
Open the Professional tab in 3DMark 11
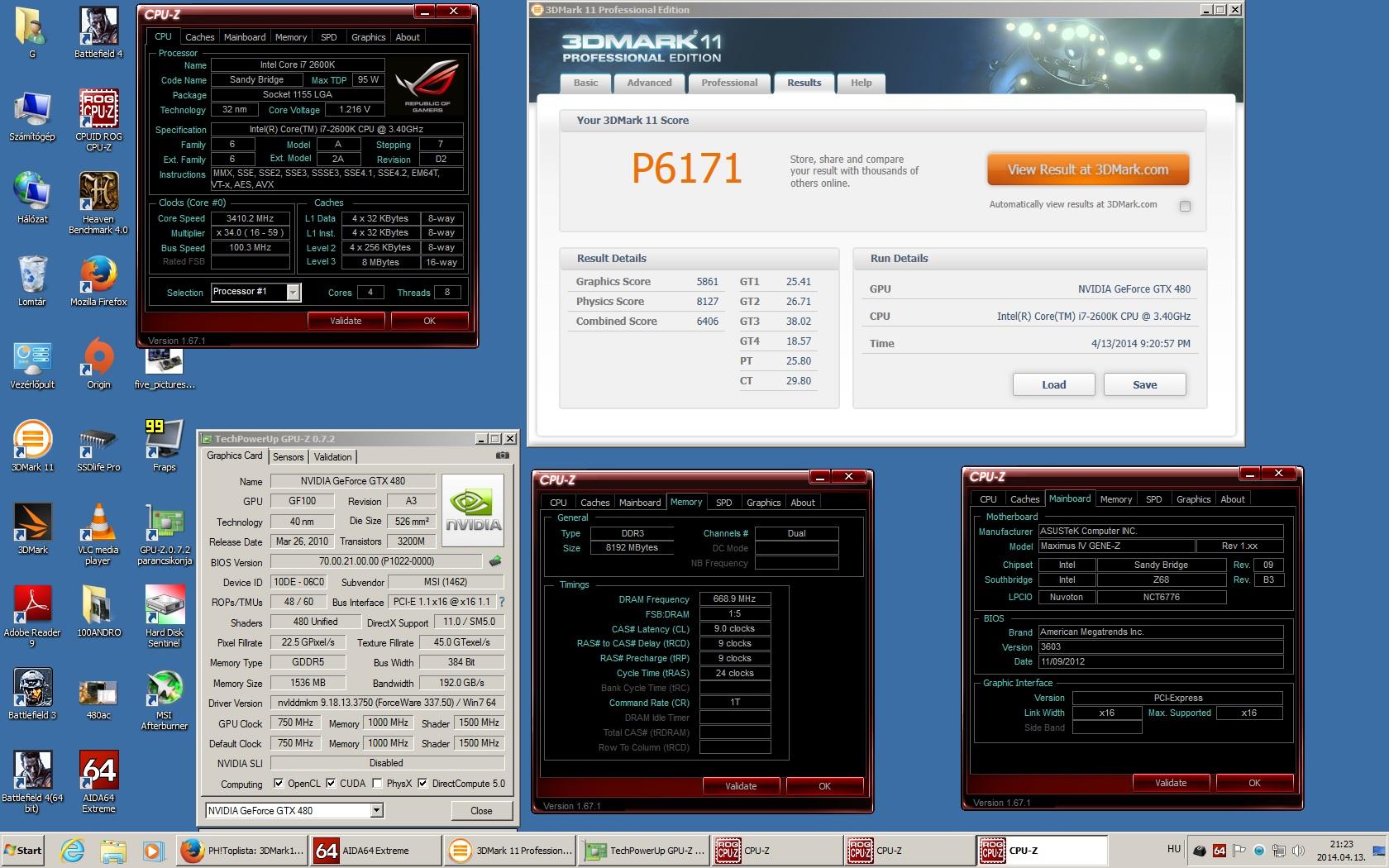point(729,83)
